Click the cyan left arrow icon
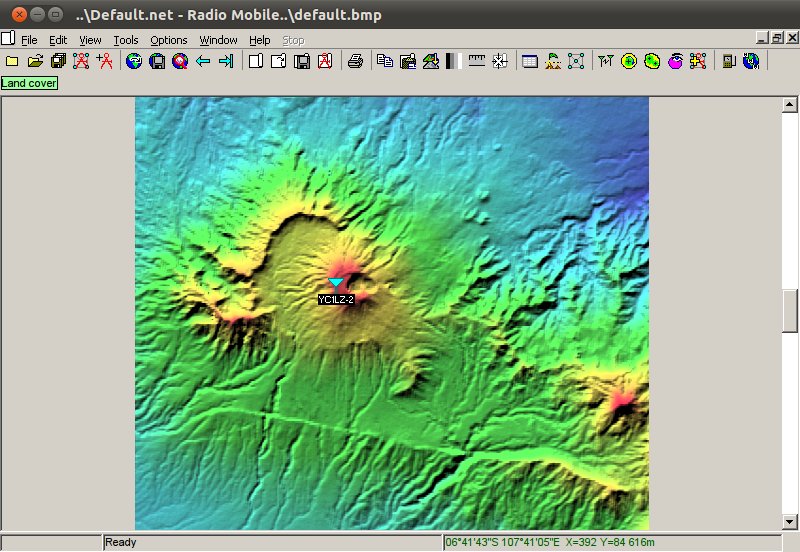The height and width of the screenshot is (552, 800). coord(203,62)
